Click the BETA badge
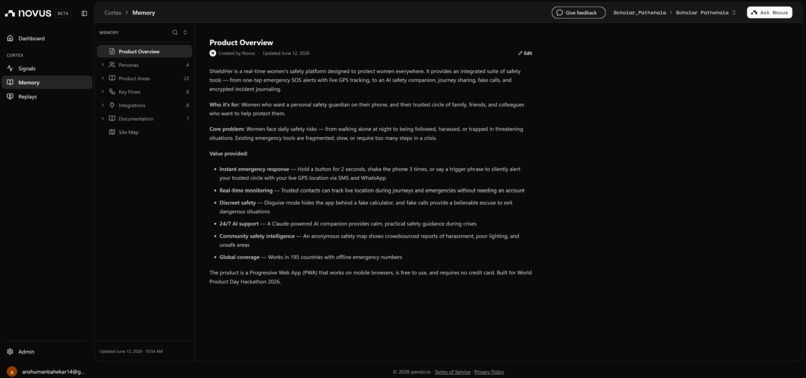 click(x=63, y=13)
